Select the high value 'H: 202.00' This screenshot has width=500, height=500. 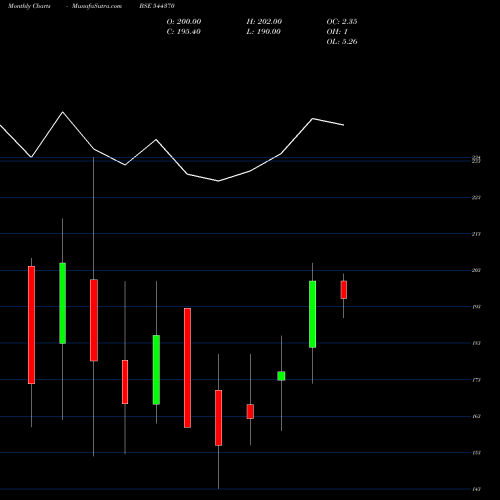pos(264,22)
